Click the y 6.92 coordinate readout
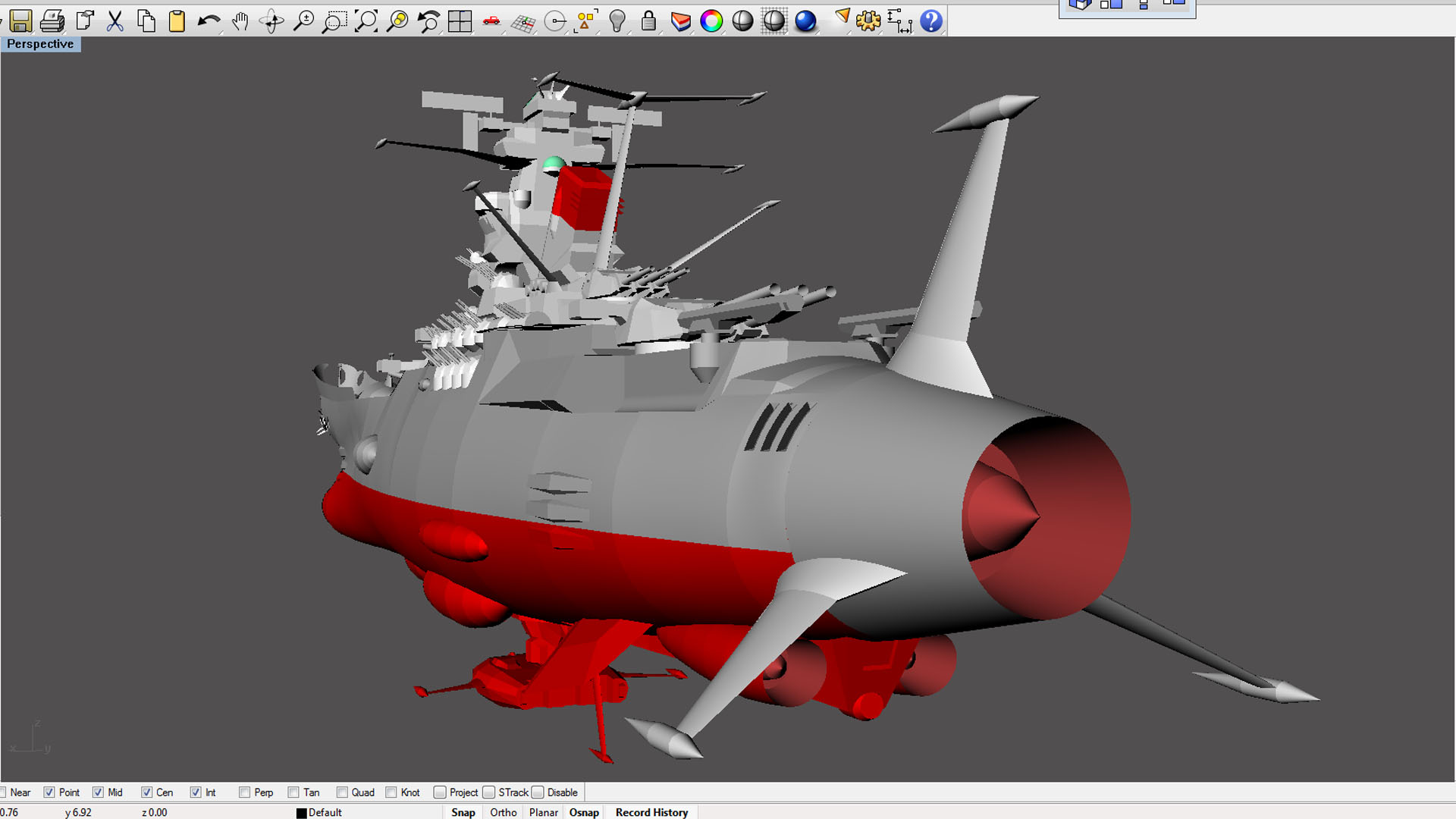The width and height of the screenshot is (1456, 819). [x=78, y=812]
